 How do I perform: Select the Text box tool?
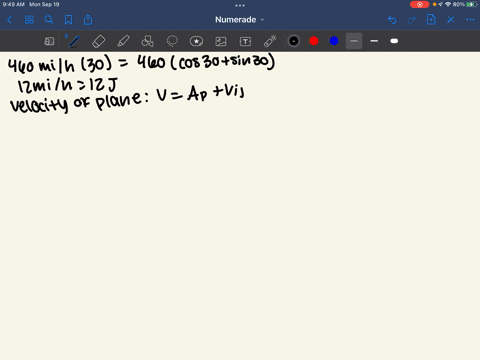point(245,41)
